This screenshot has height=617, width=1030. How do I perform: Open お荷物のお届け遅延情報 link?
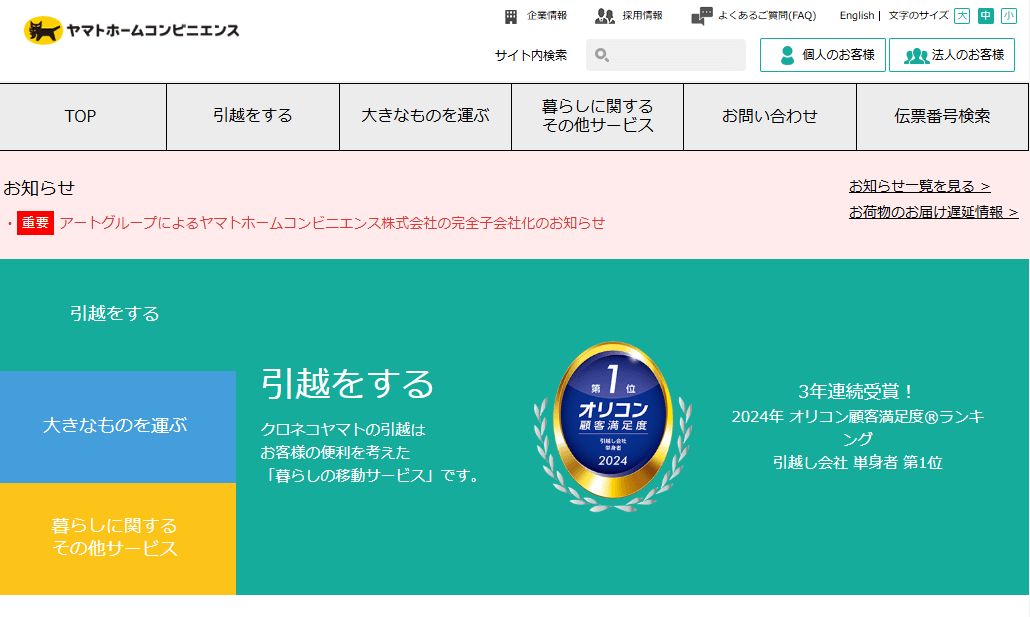pyautogui.click(x=933, y=212)
